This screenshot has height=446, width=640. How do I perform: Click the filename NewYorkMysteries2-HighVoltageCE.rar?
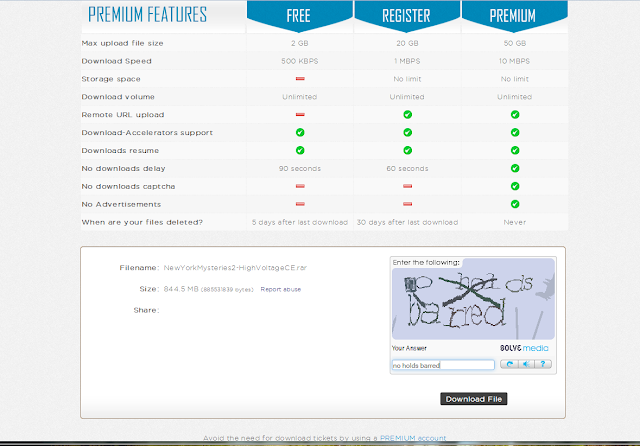[235, 268]
